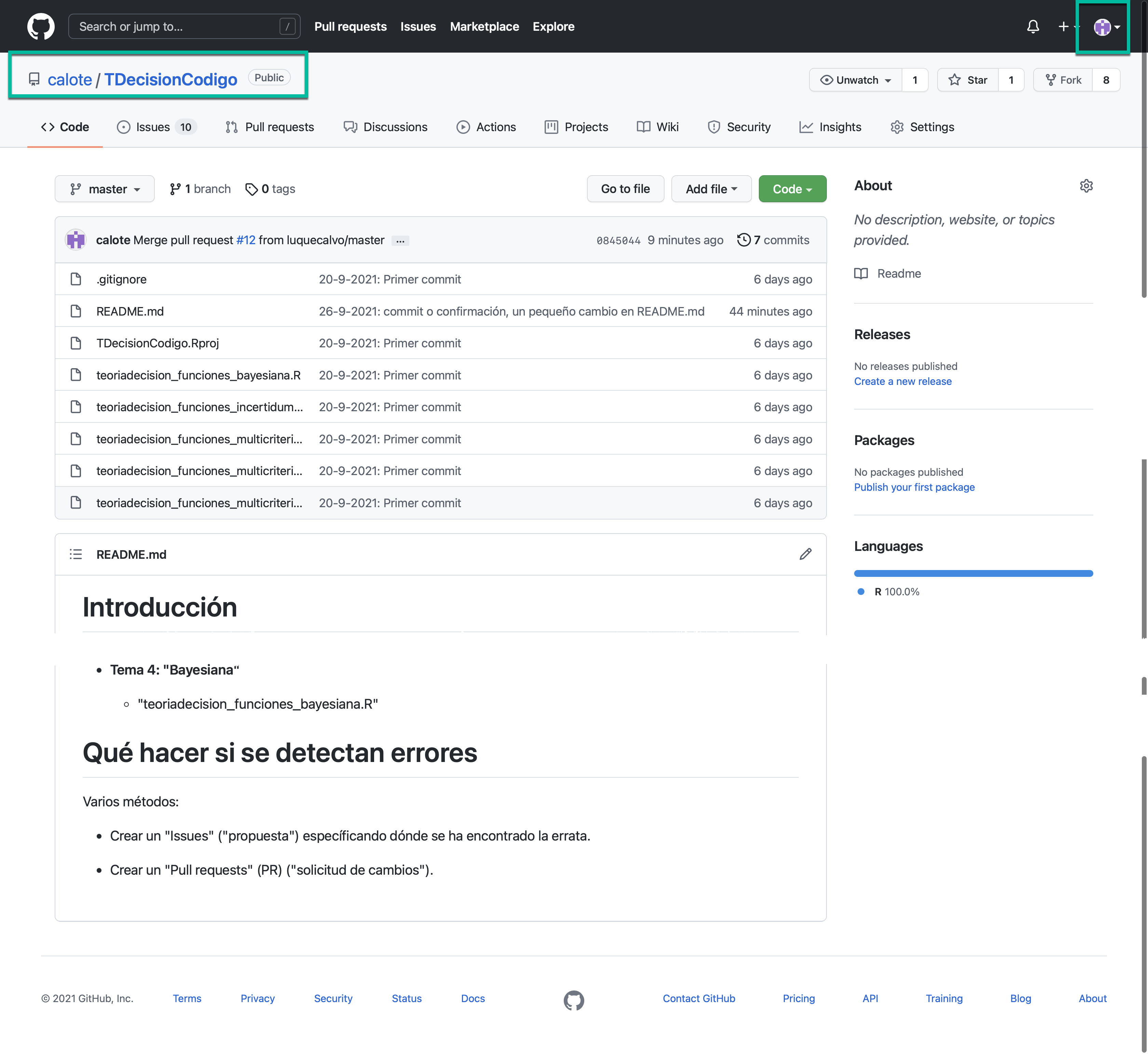The width and height of the screenshot is (1148, 1054).
Task: View the stargazers count
Action: pos(1011,80)
